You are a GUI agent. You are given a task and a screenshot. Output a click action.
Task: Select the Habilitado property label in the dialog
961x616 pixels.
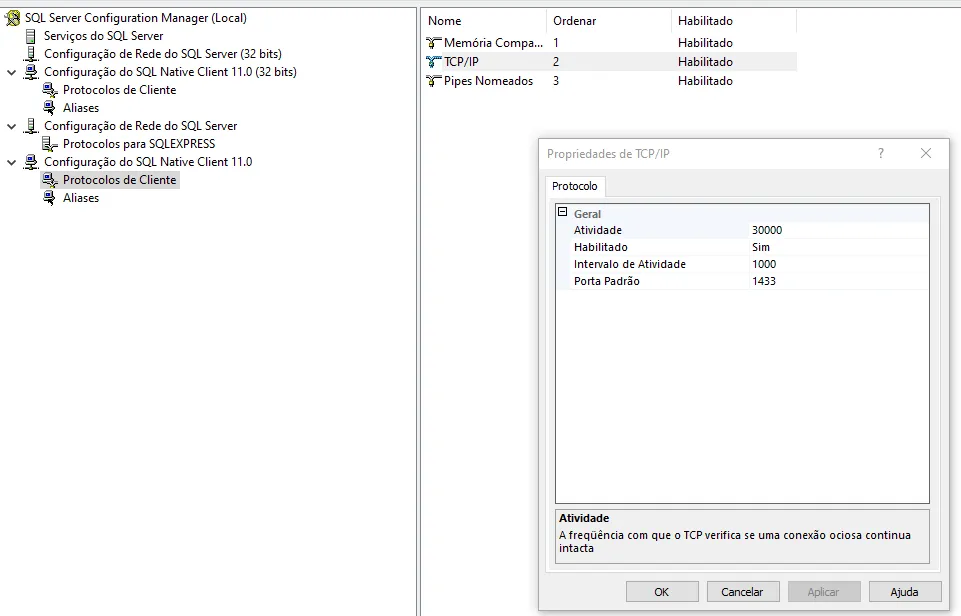click(601, 248)
